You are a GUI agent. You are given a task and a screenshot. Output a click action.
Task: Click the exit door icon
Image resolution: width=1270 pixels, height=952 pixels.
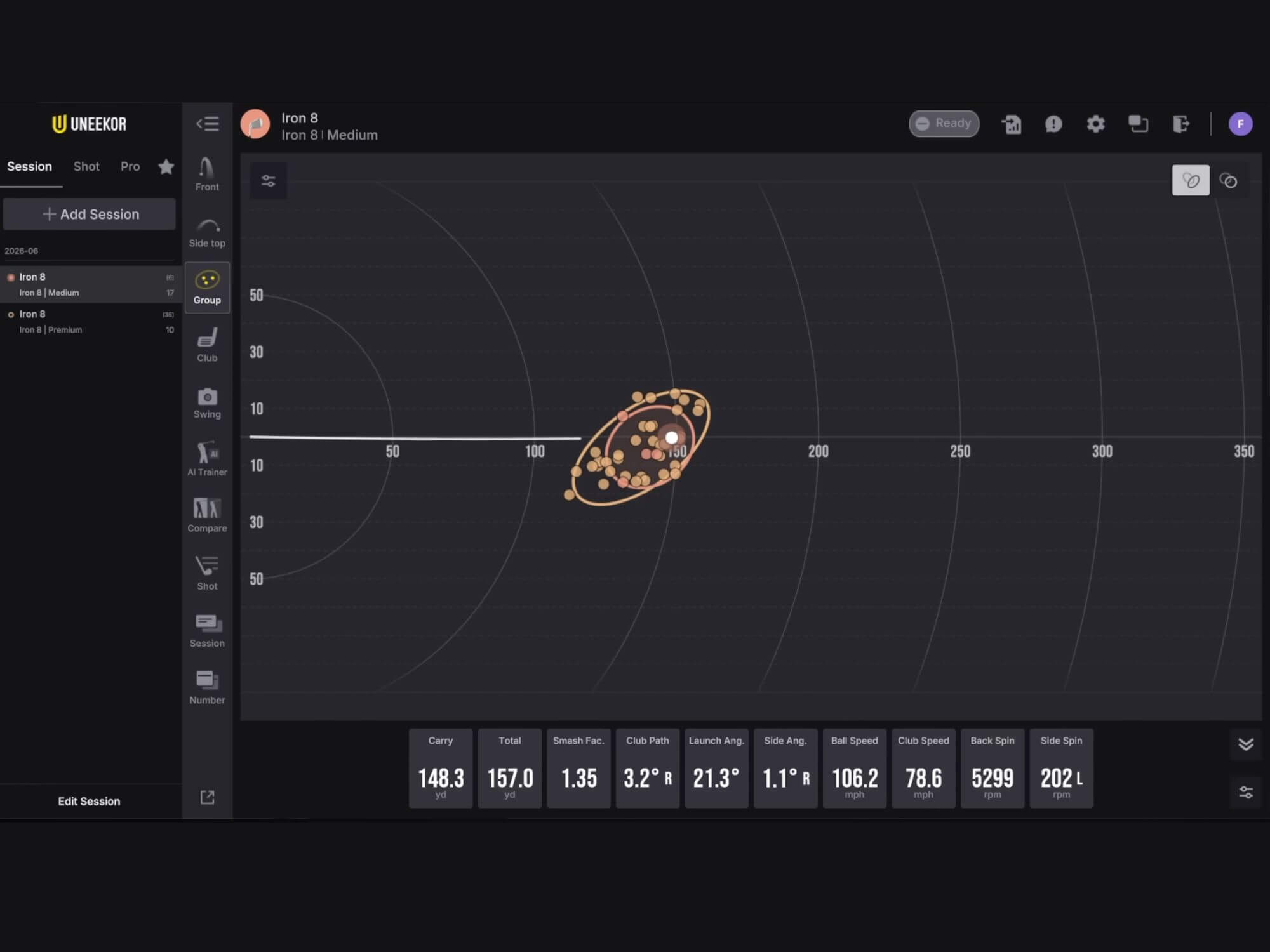point(1180,124)
